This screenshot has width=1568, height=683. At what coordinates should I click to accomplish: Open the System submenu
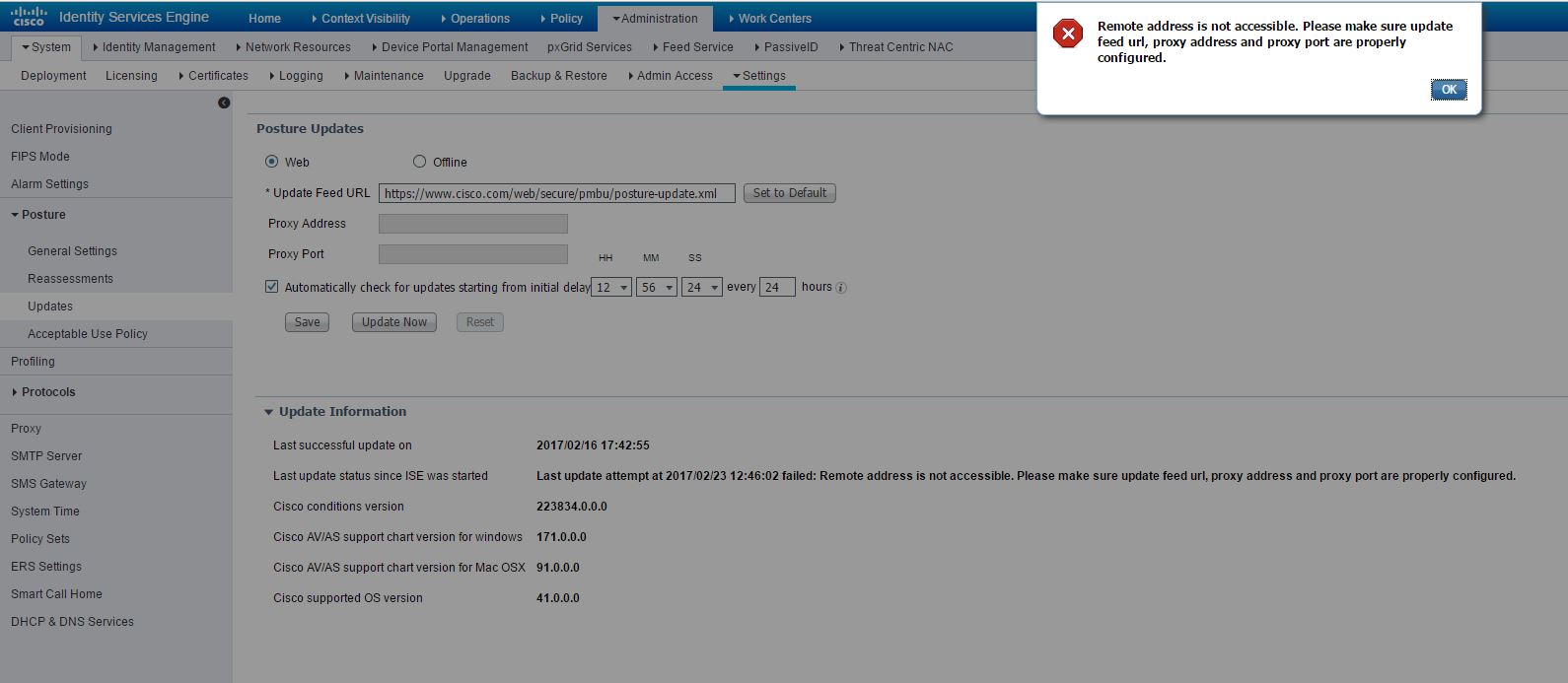pyautogui.click(x=46, y=47)
